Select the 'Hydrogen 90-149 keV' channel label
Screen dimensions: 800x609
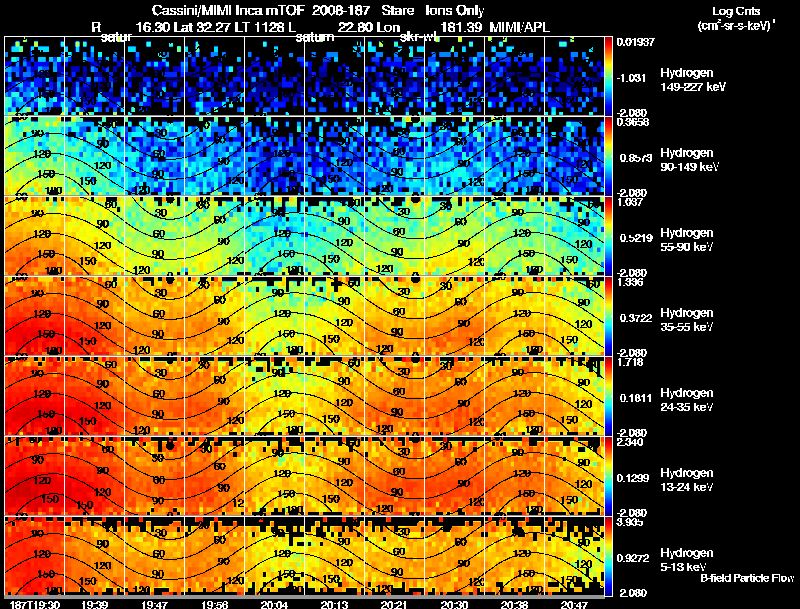point(689,160)
